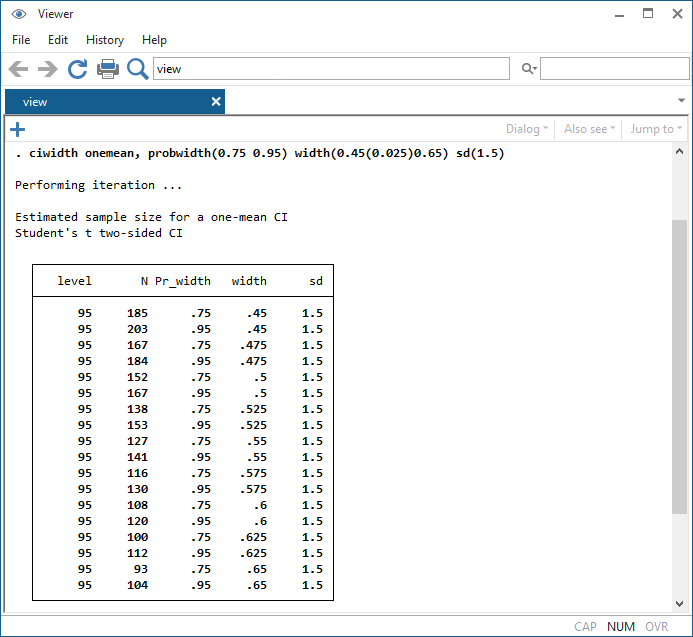This screenshot has height=637, width=693.
Task: Click the N value 104
Action: click(137, 585)
